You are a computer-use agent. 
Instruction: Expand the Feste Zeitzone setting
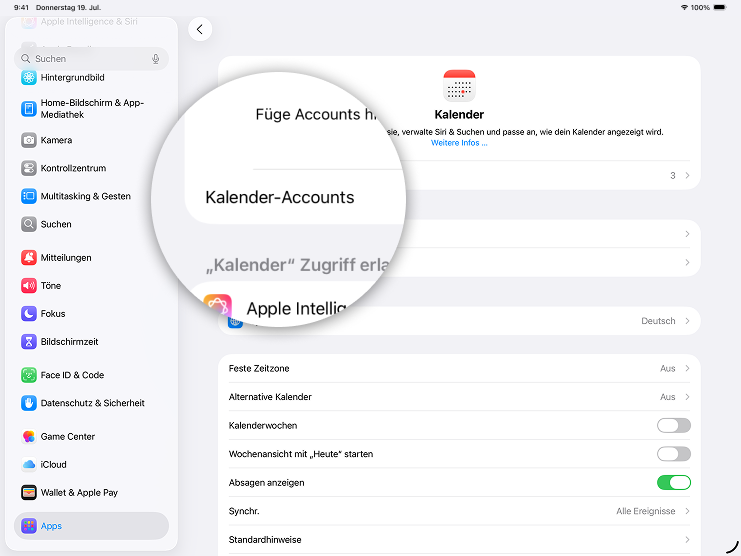click(459, 368)
